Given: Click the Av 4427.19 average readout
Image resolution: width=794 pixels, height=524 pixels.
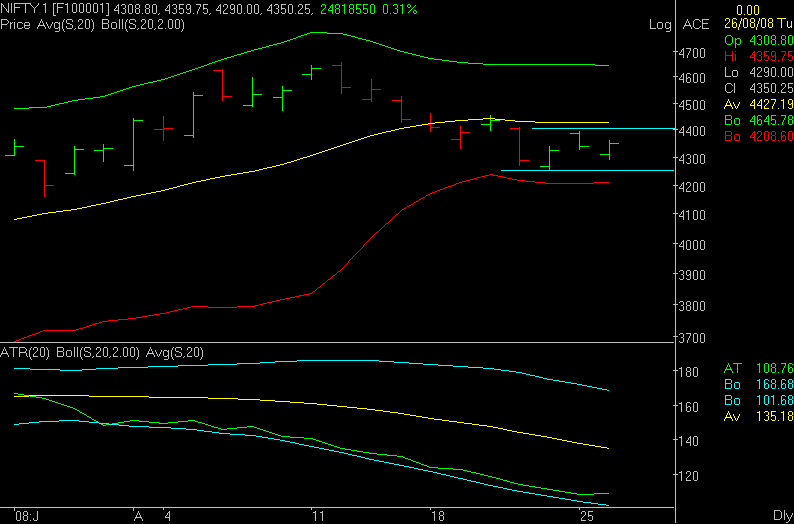Looking at the screenshot, I should tap(758, 105).
